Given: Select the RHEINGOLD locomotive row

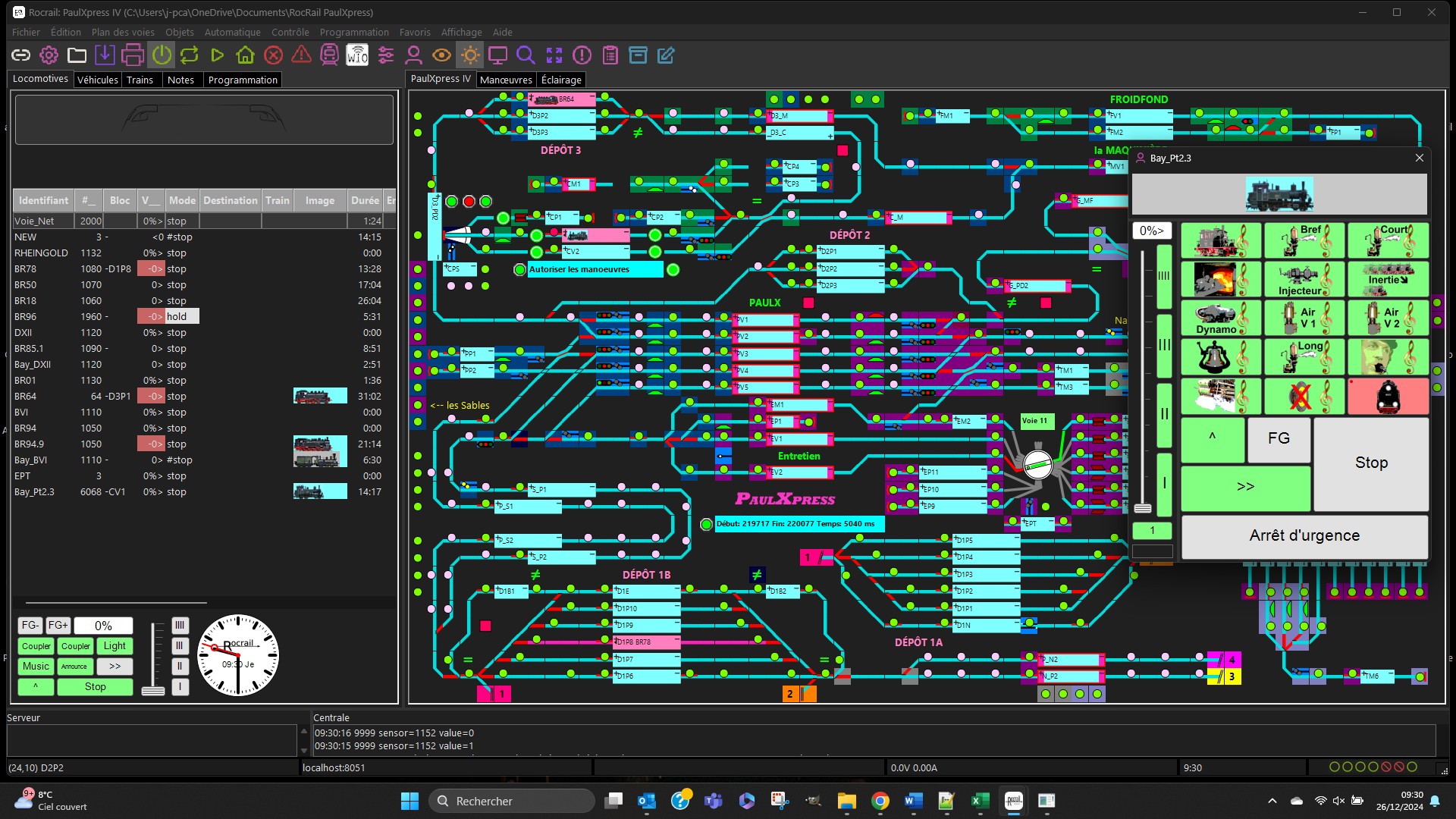Looking at the screenshot, I should (x=203, y=253).
